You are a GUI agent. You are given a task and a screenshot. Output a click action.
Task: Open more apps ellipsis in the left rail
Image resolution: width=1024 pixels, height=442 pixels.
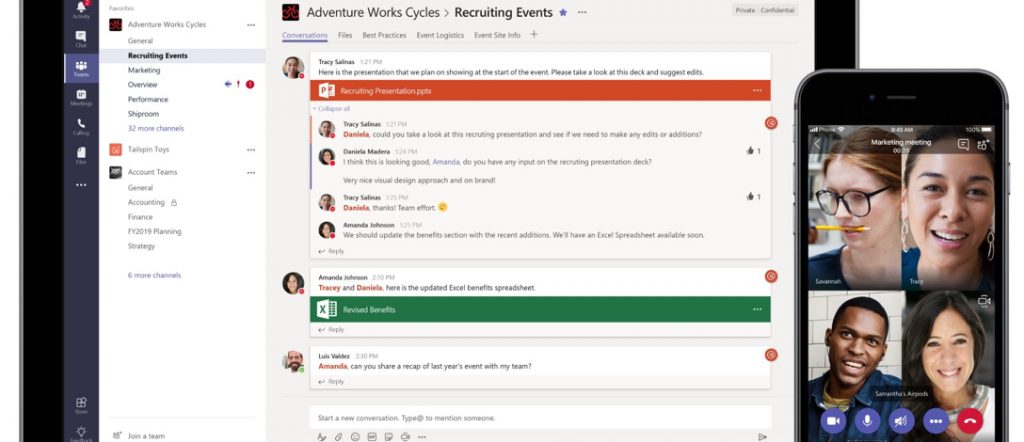(x=81, y=185)
